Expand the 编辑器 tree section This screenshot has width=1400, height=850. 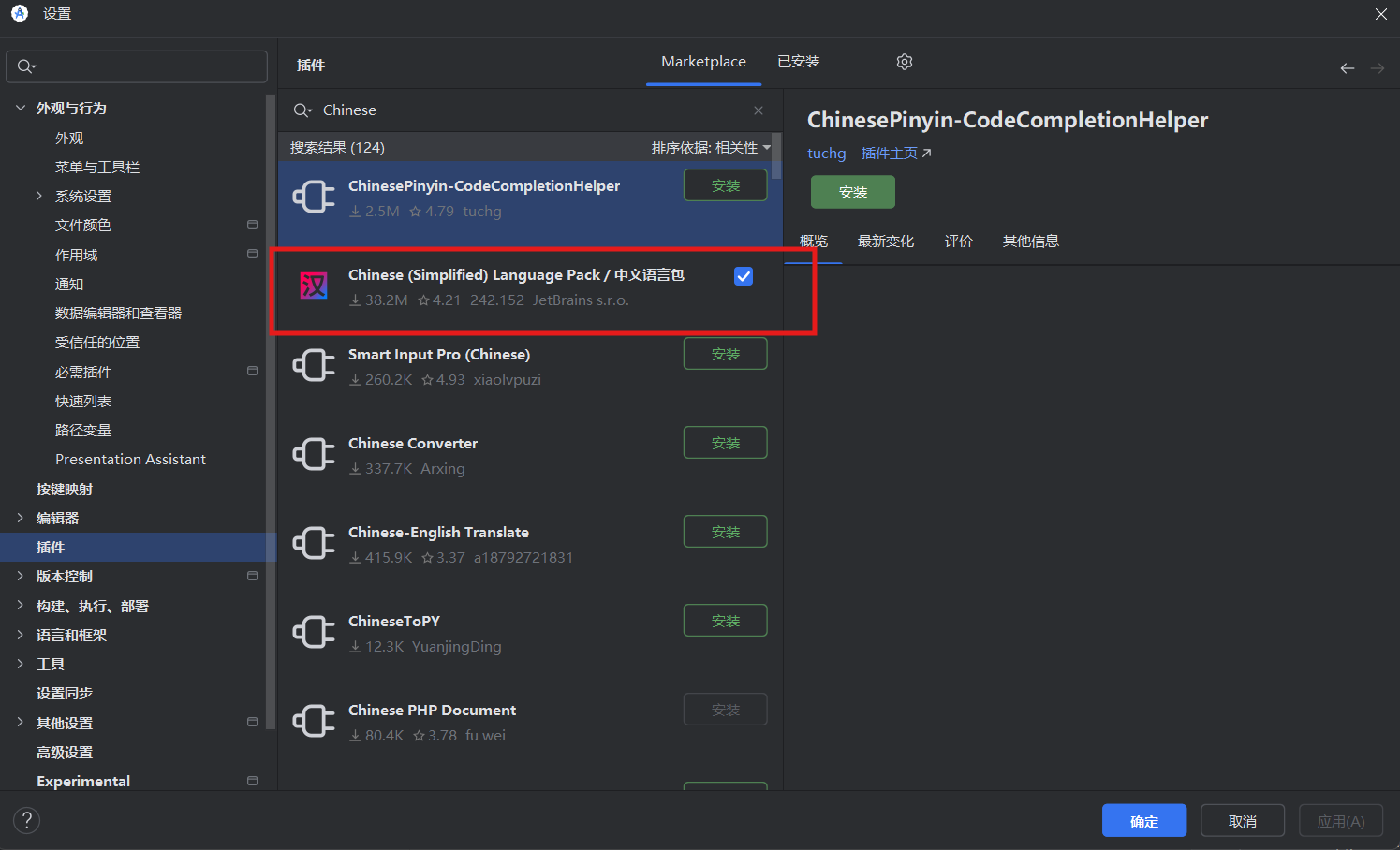21,518
